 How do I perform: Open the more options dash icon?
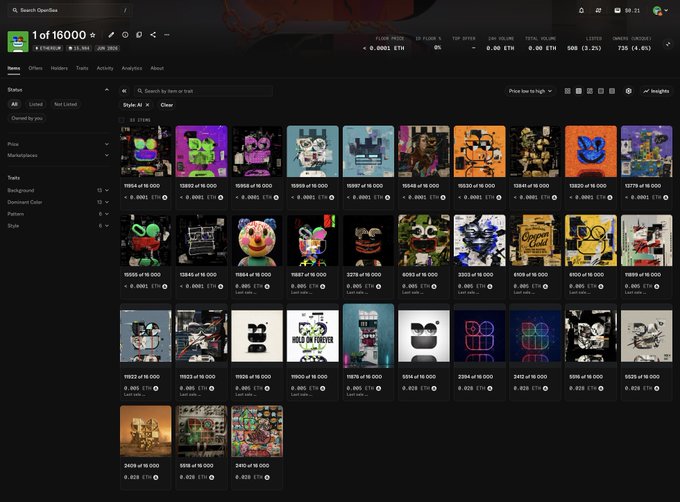coord(167,35)
